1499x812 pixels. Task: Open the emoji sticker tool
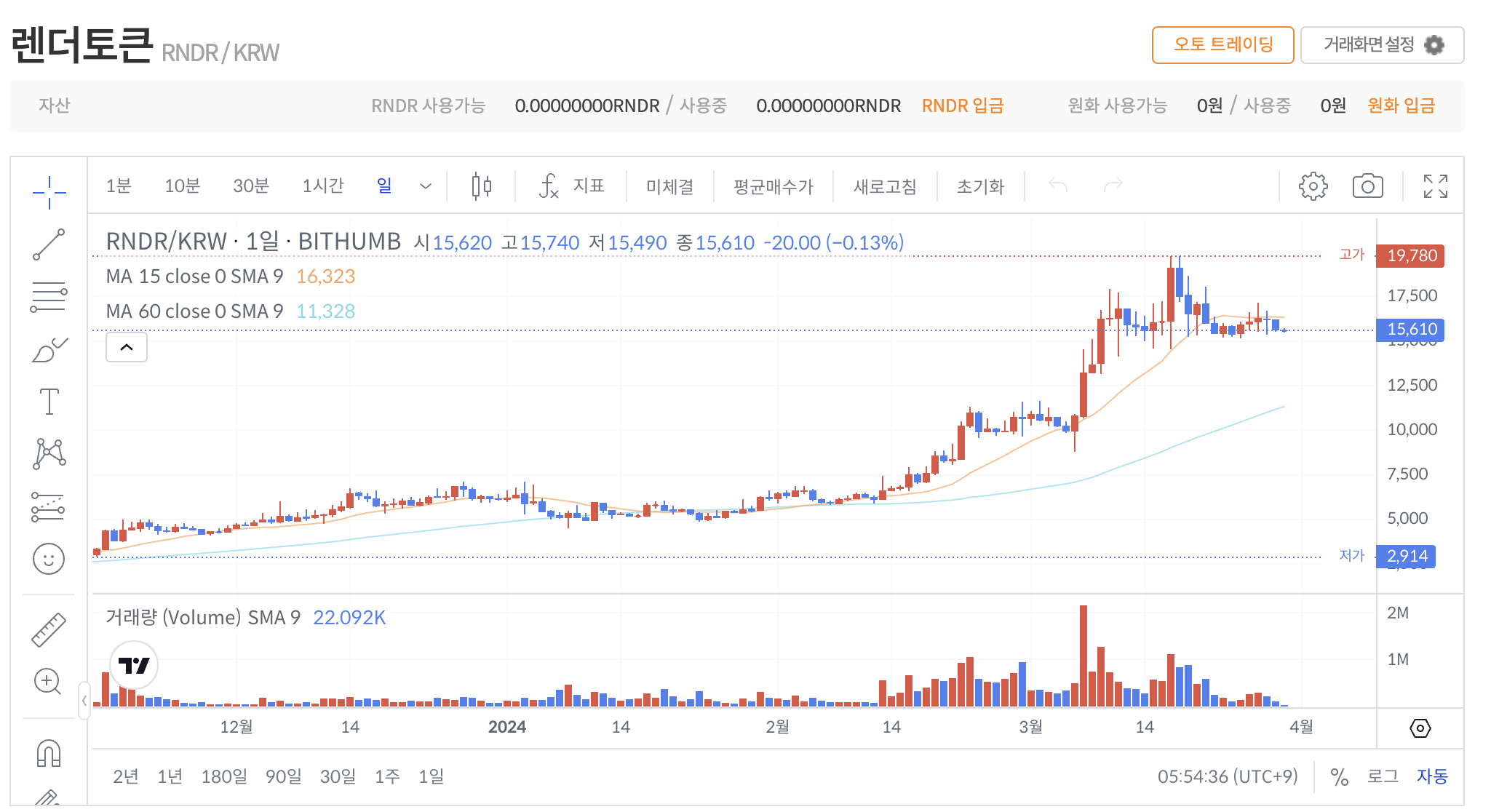click(49, 559)
